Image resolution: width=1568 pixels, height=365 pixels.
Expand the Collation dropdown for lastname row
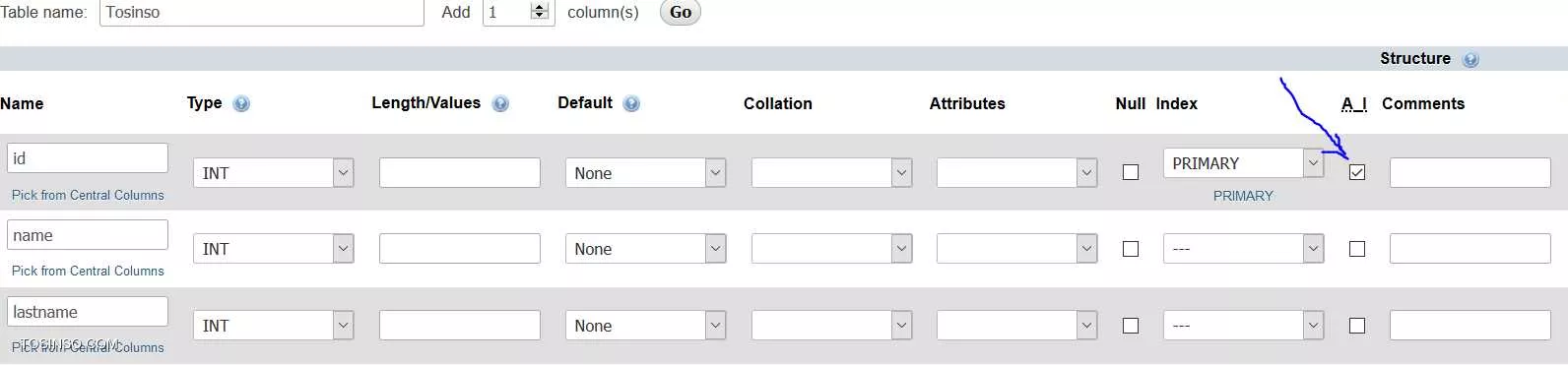[x=831, y=326]
